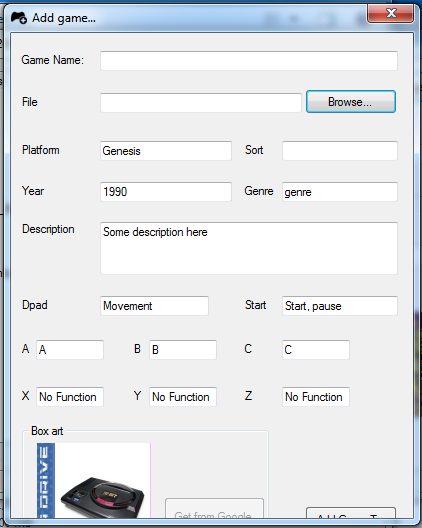Edit the Start field with Start, pause

[x=340, y=306]
